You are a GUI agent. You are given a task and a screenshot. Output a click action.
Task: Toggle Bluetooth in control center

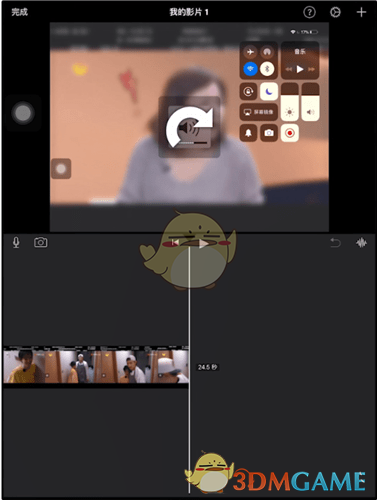(x=267, y=69)
